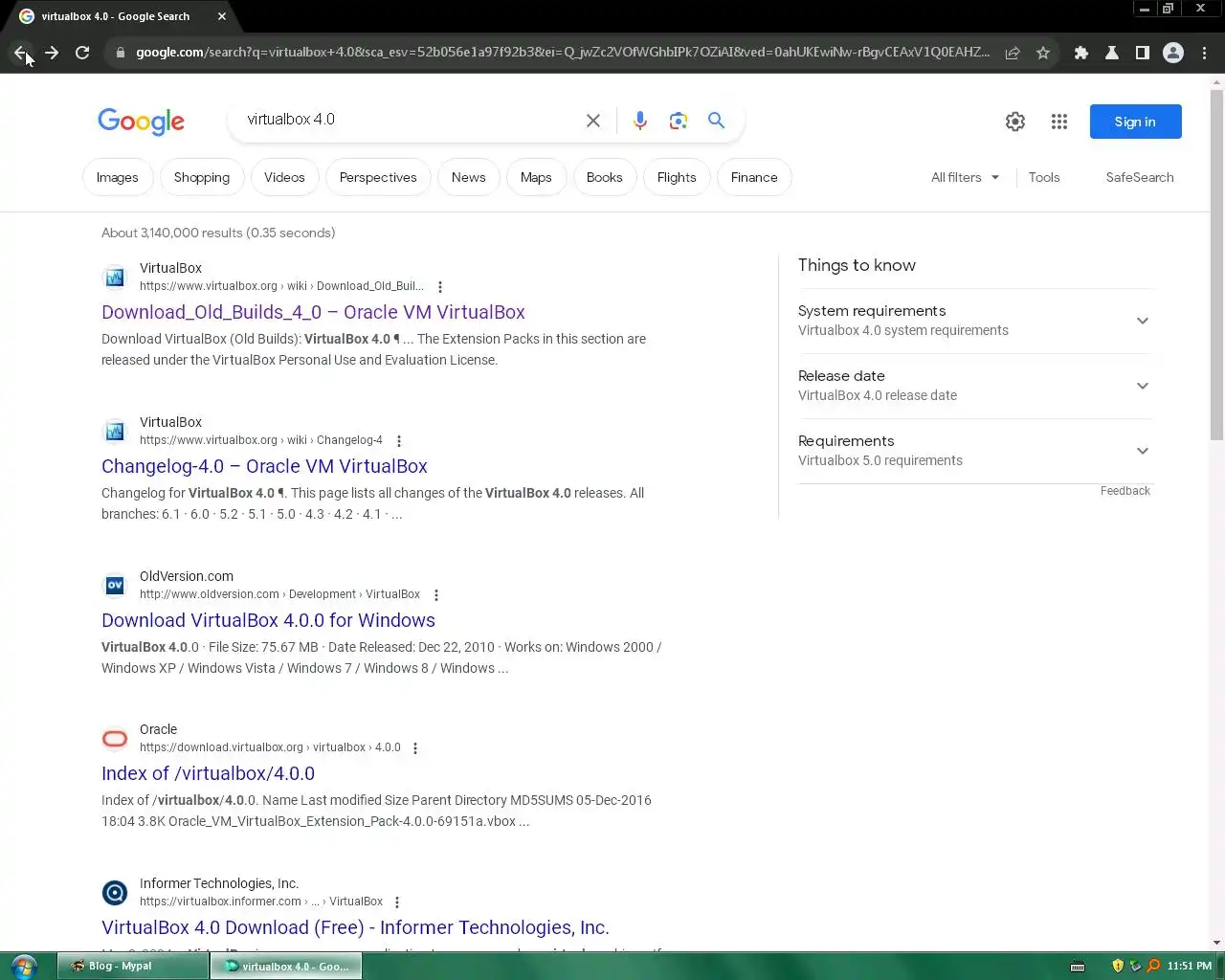Open the extensions puzzle icon
The image size is (1225, 980).
[x=1081, y=53]
